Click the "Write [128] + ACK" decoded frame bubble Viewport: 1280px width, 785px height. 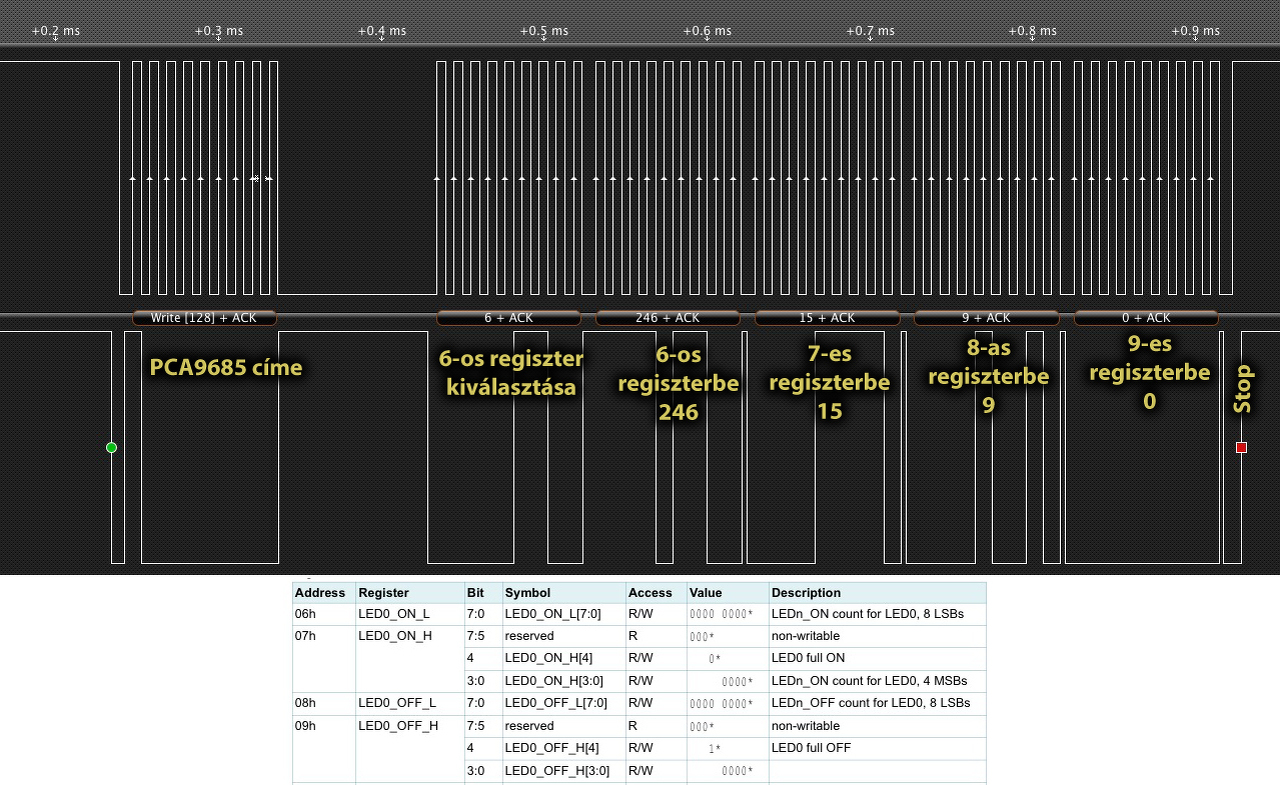(x=204, y=318)
